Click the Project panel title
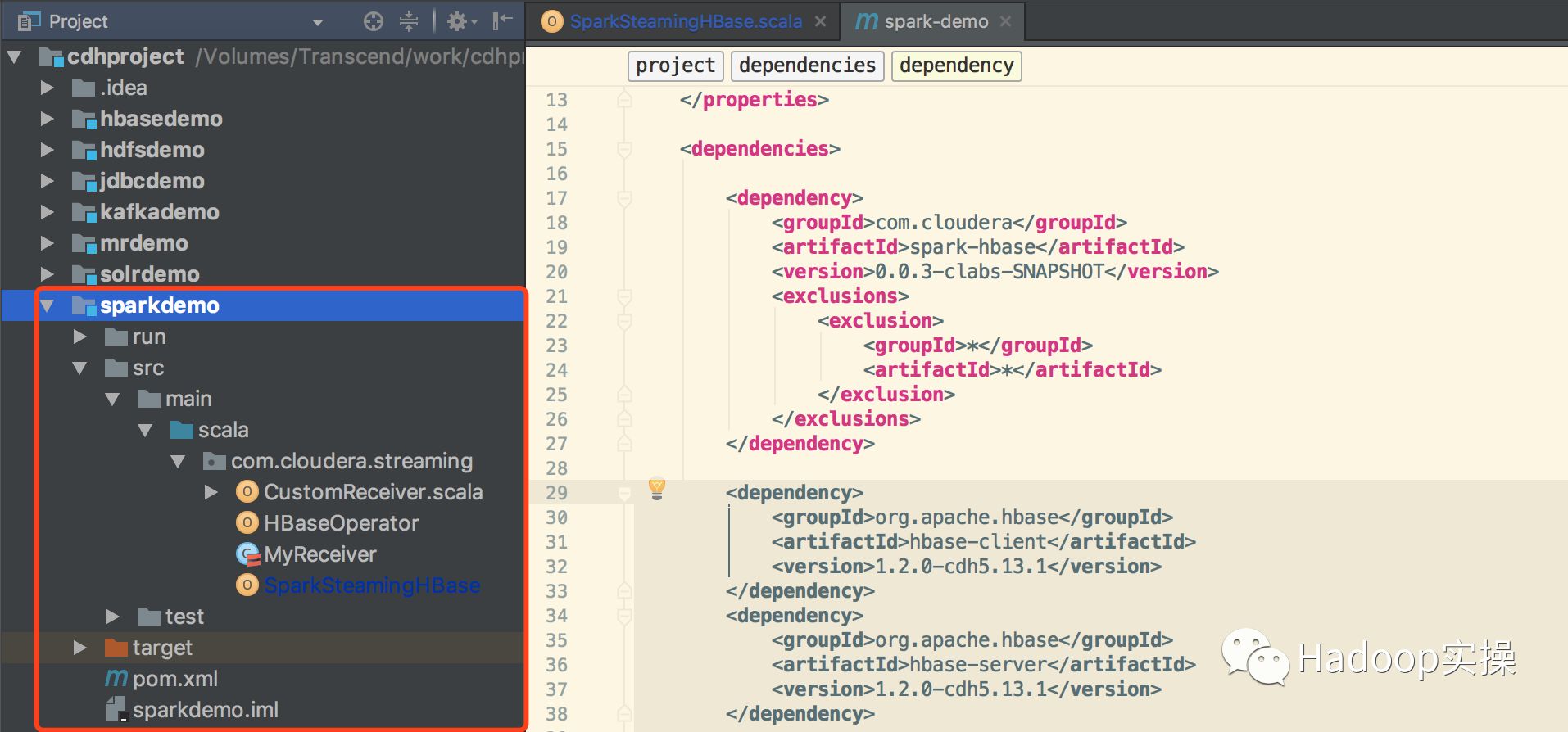Screen dimensions: 1568x732 click(78, 21)
